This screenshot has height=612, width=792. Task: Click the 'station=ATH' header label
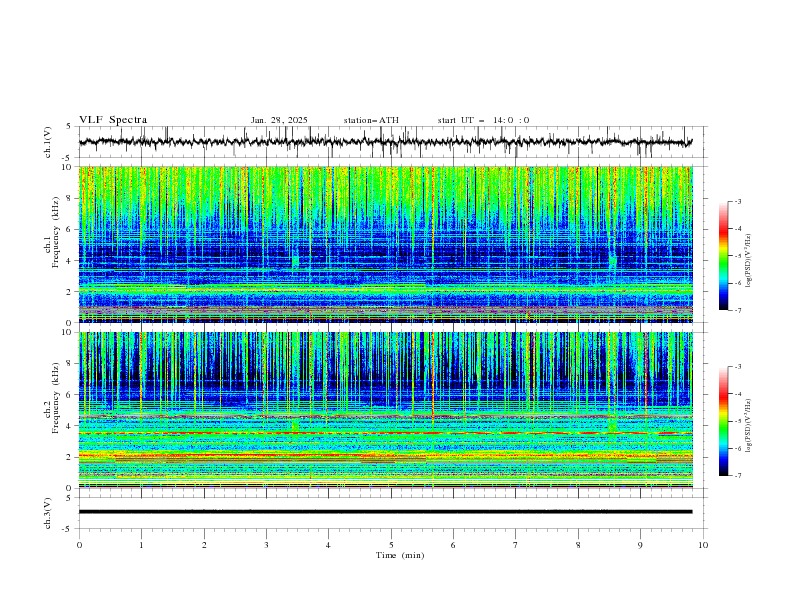(x=371, y=120)
